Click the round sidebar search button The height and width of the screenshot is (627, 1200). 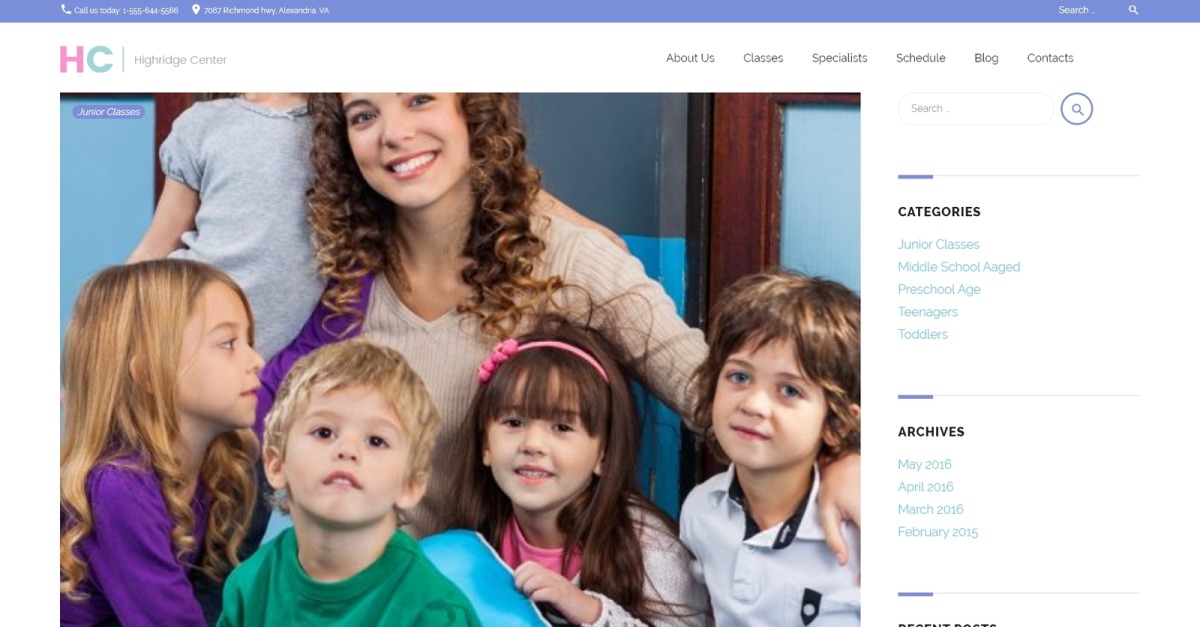click(x=1077, y=109)
